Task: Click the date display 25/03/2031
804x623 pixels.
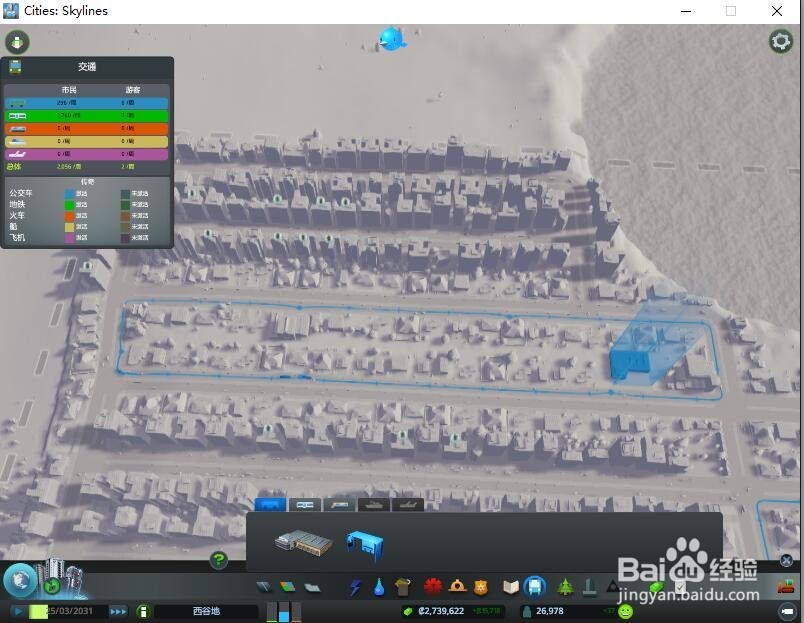Action: pyautogui.click(x=69, y=611)
